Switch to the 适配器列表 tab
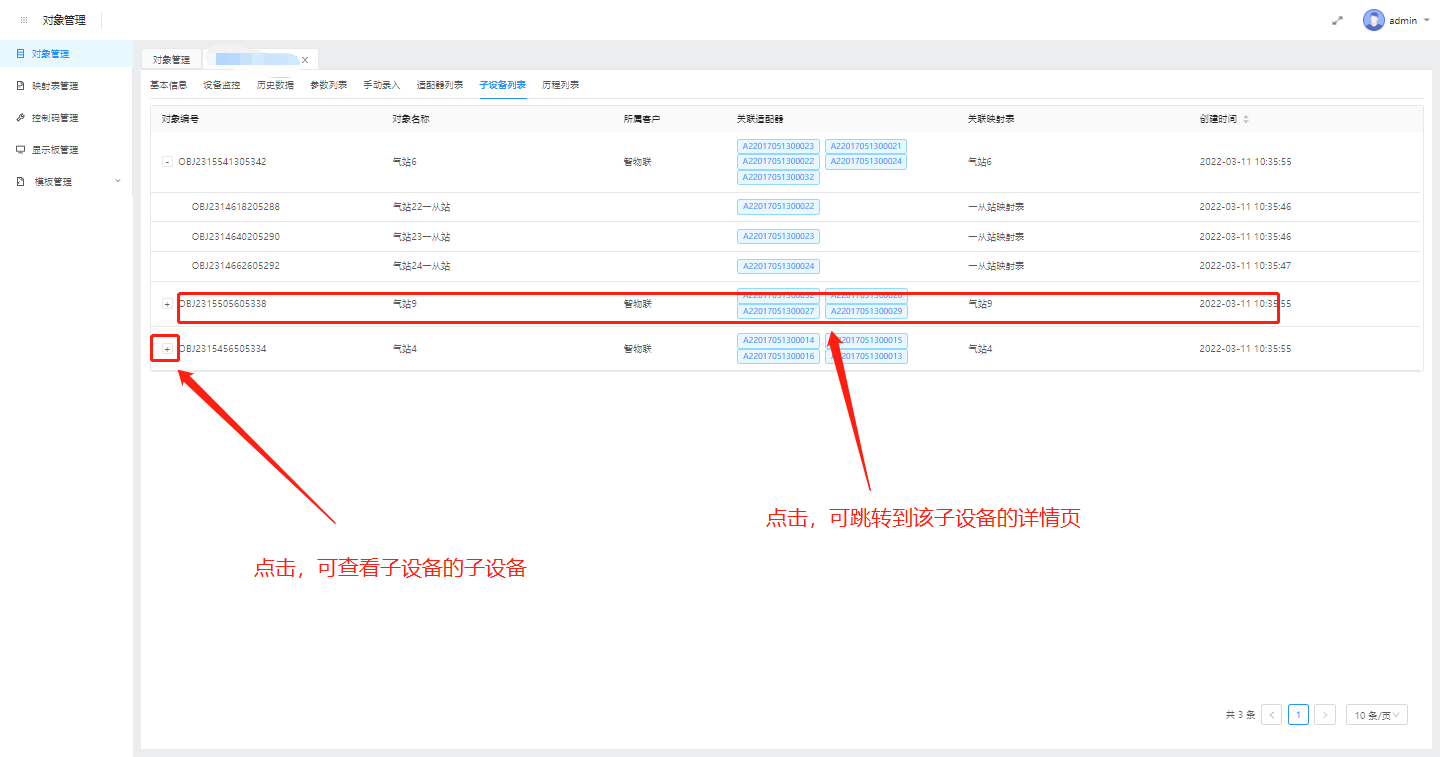Image resolution: width=1440 pixels, height=757 pixels. pyautogui.click(x=439, y=85)
